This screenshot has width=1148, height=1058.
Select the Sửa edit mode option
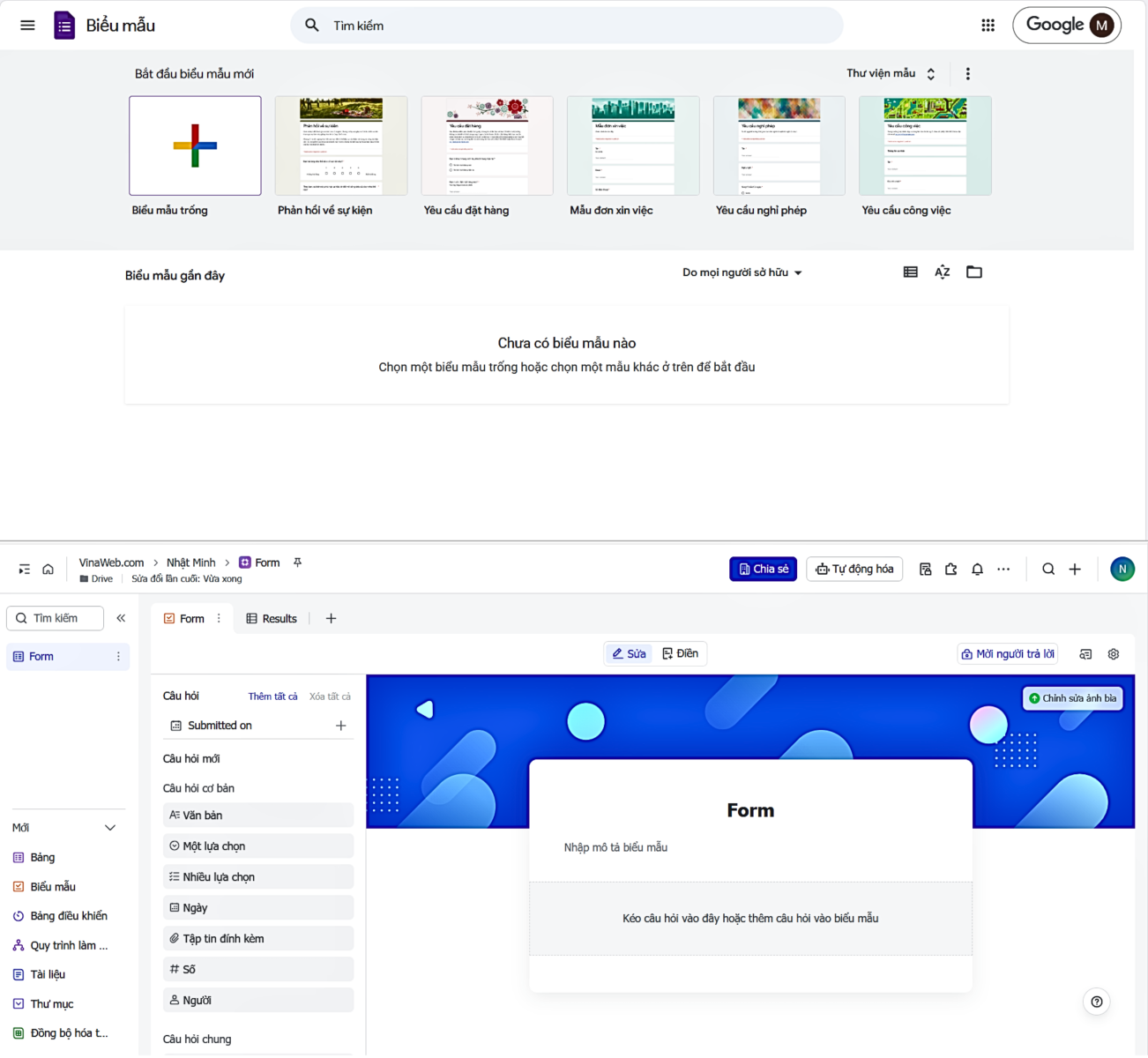coord(628,653)
